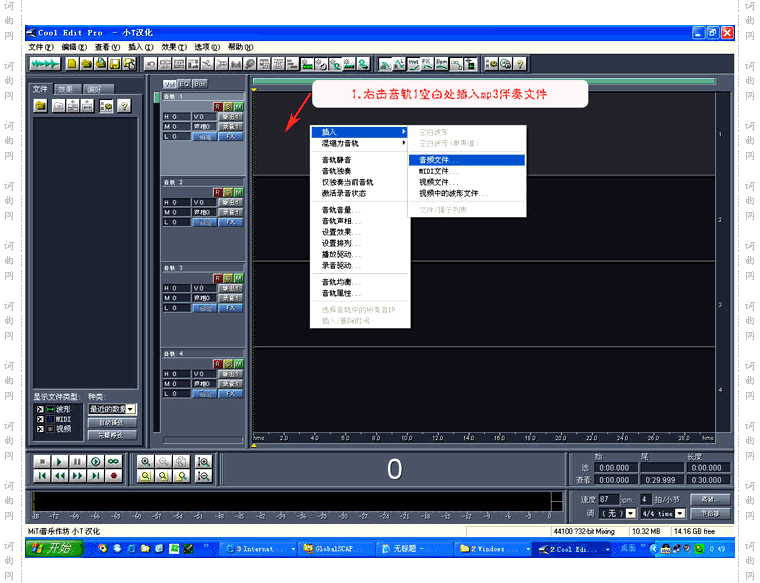
Task: Open the 文件 menu in menu bar
Action: 41,47
